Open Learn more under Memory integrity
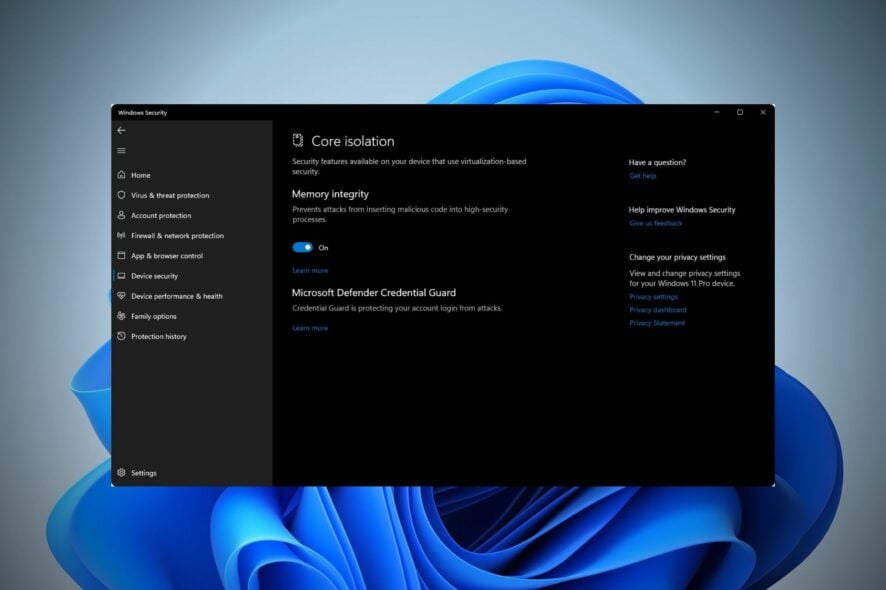 pyautogui.click(x=309, y=271)
